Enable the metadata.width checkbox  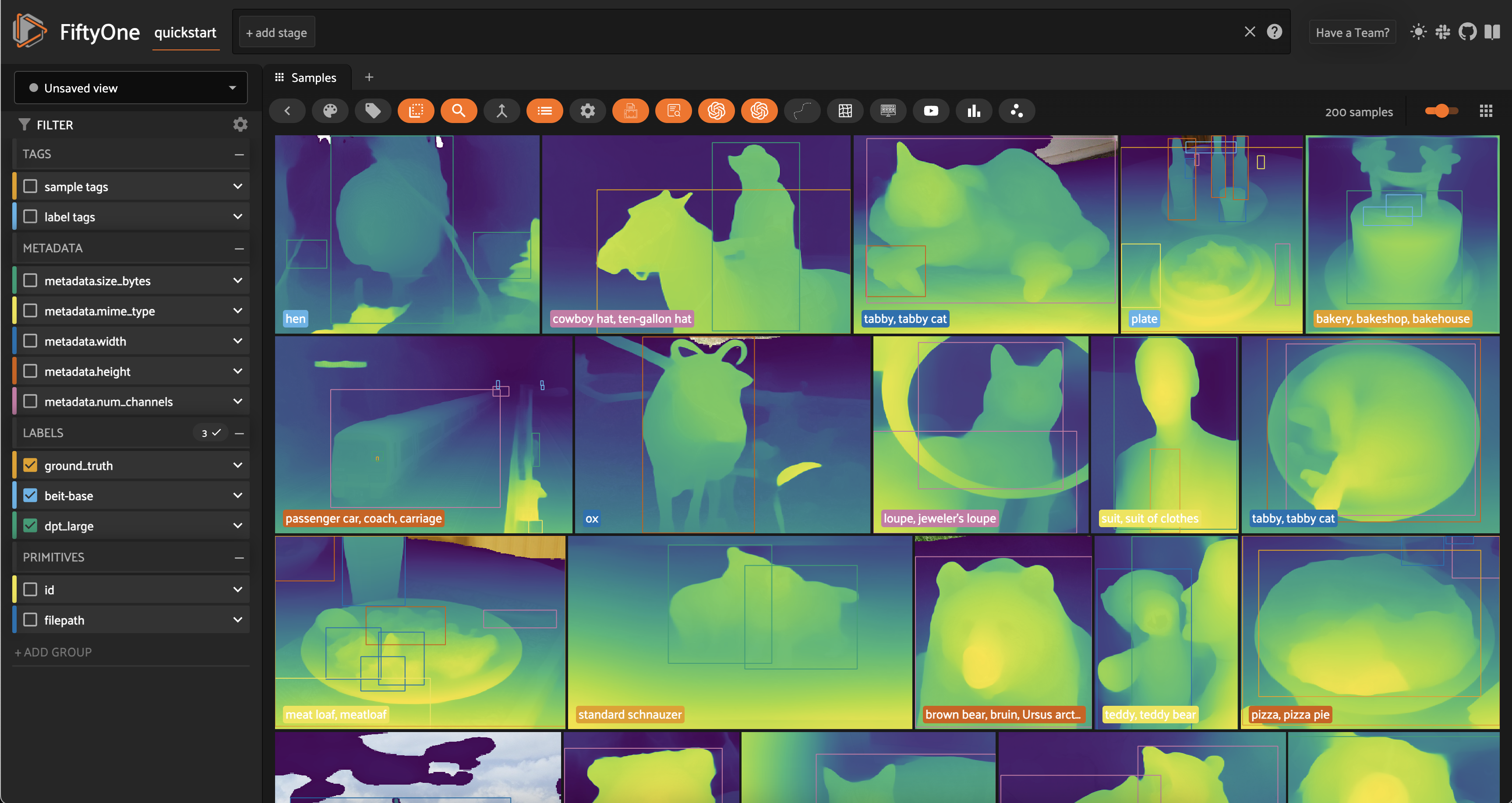[x=30, y=341]
